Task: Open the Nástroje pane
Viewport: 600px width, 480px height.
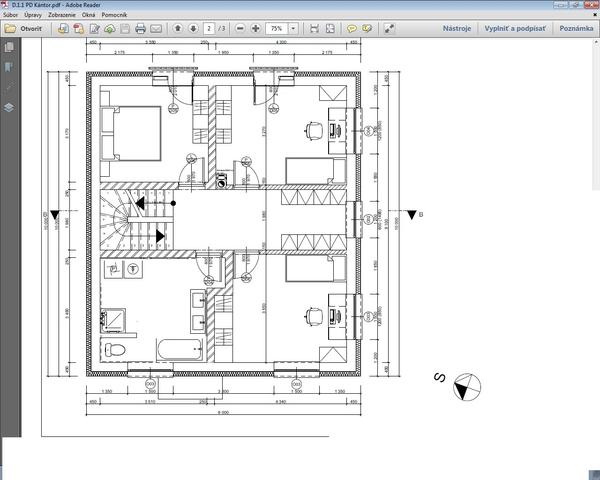Action: click(457, 29)
